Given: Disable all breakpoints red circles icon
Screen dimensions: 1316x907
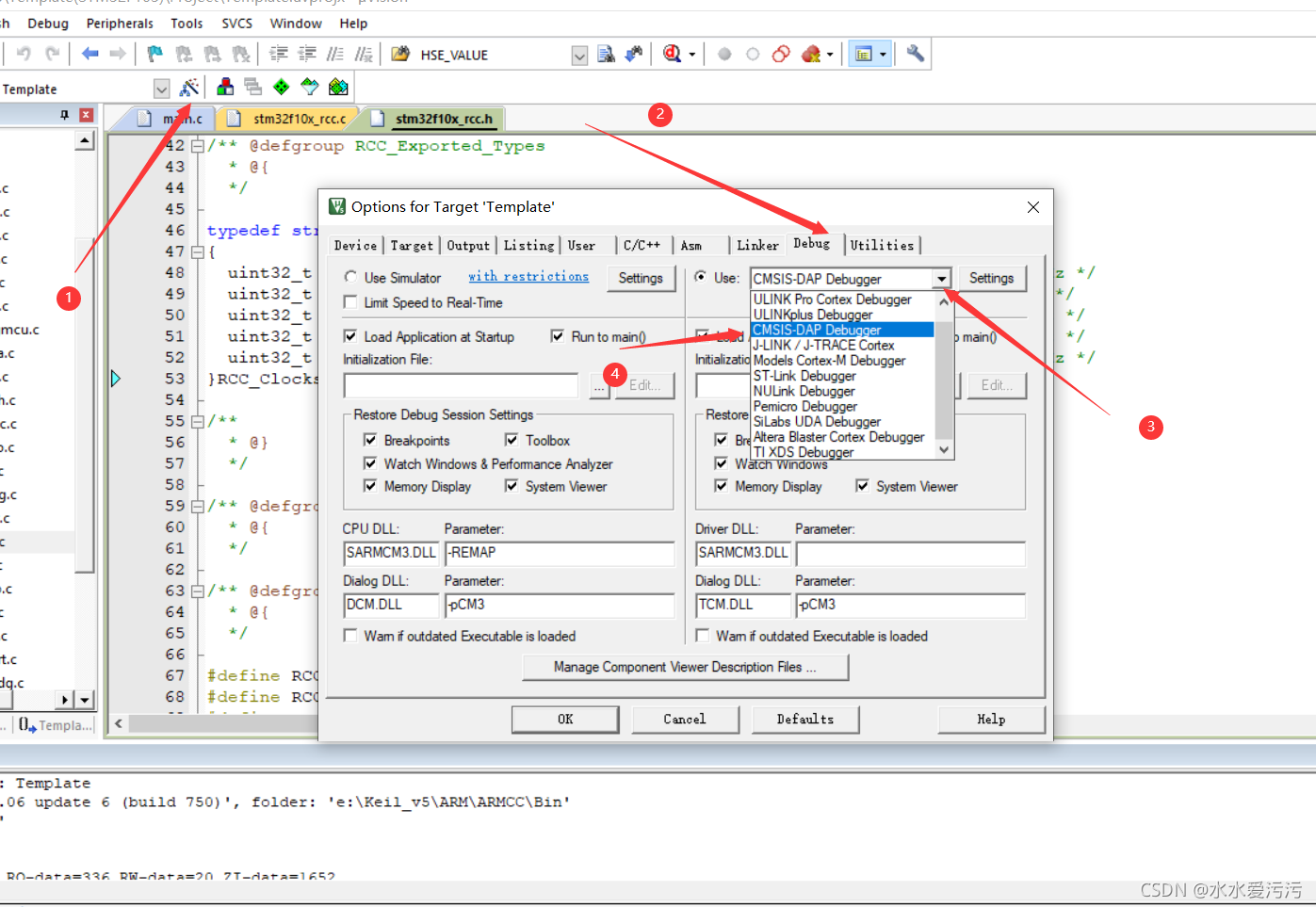Looking at the screenshot, I should (781, 54).
